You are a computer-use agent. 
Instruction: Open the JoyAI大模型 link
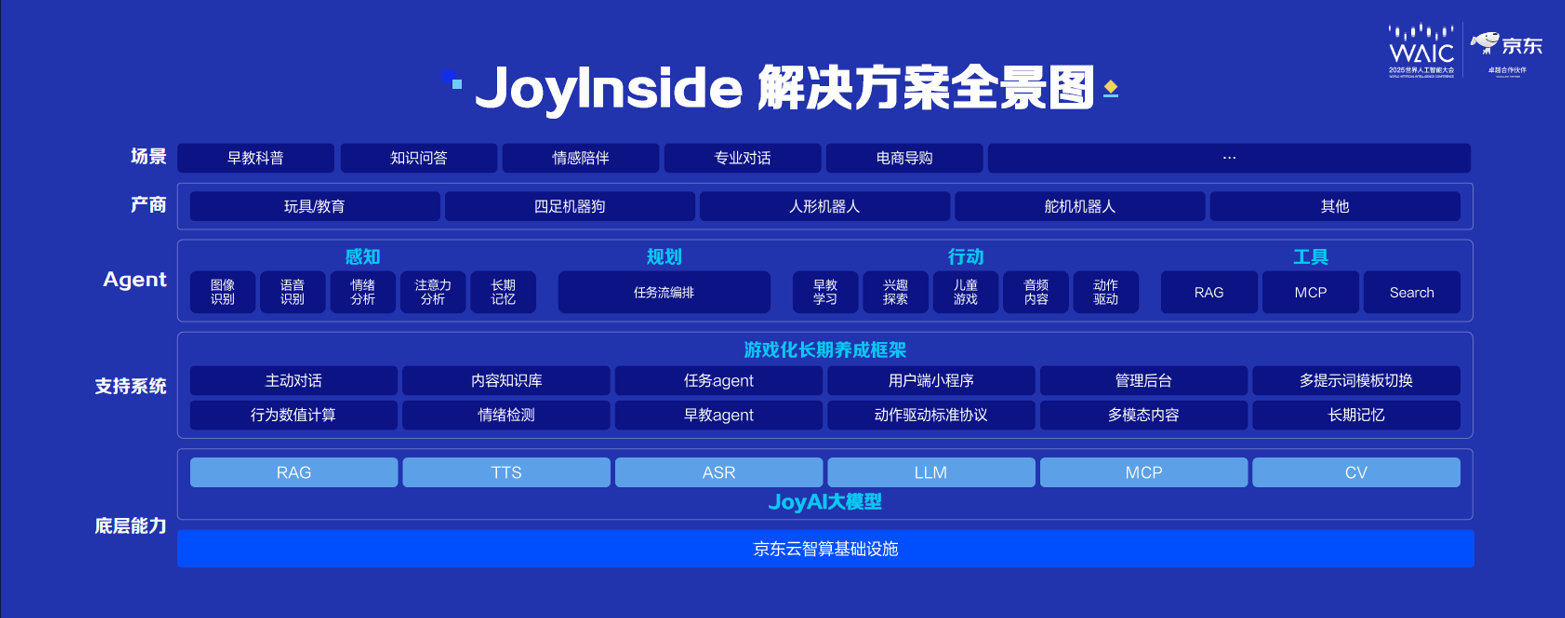pos(824,500)
